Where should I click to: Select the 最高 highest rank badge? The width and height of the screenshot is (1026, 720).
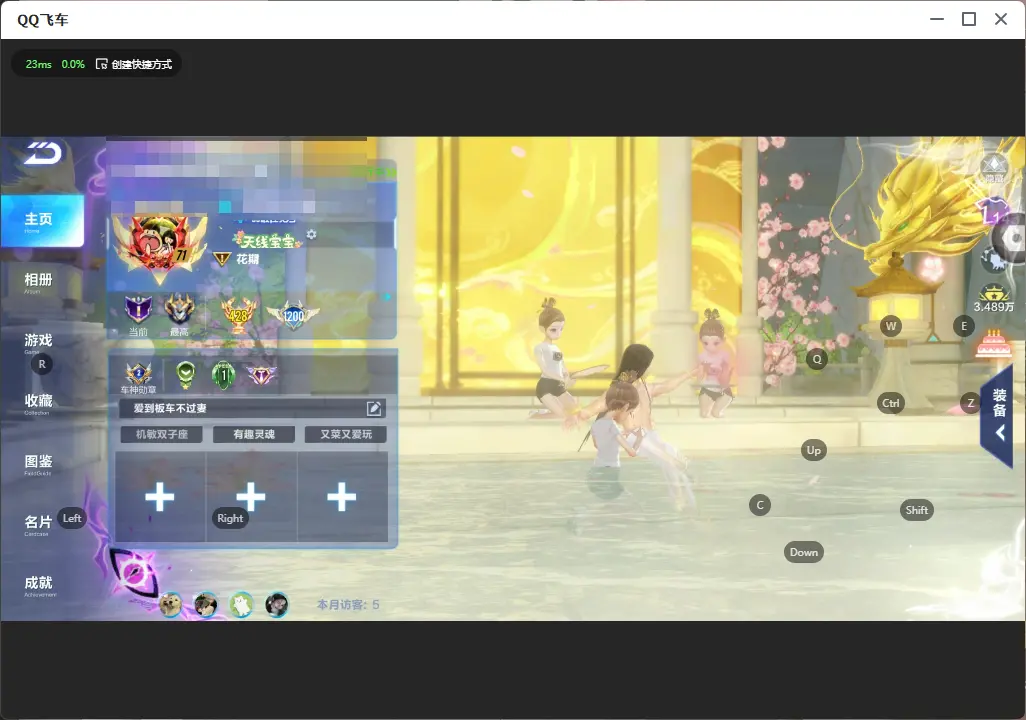point(179,311)
